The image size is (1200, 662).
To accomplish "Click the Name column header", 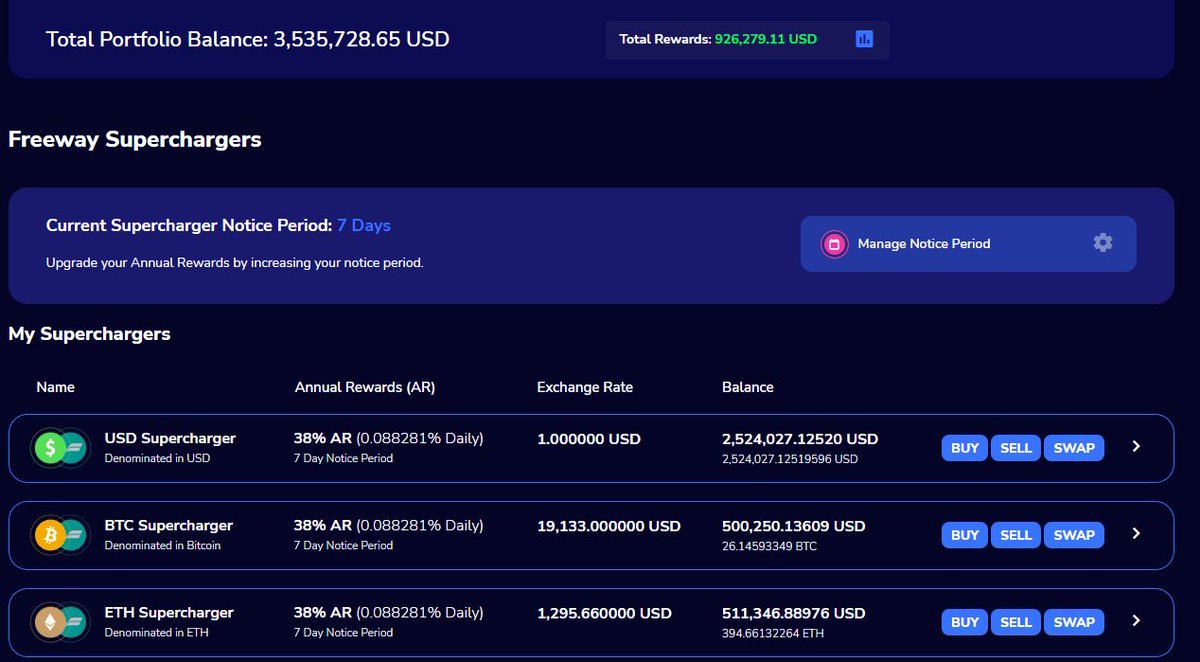I will tap(55, 387).
